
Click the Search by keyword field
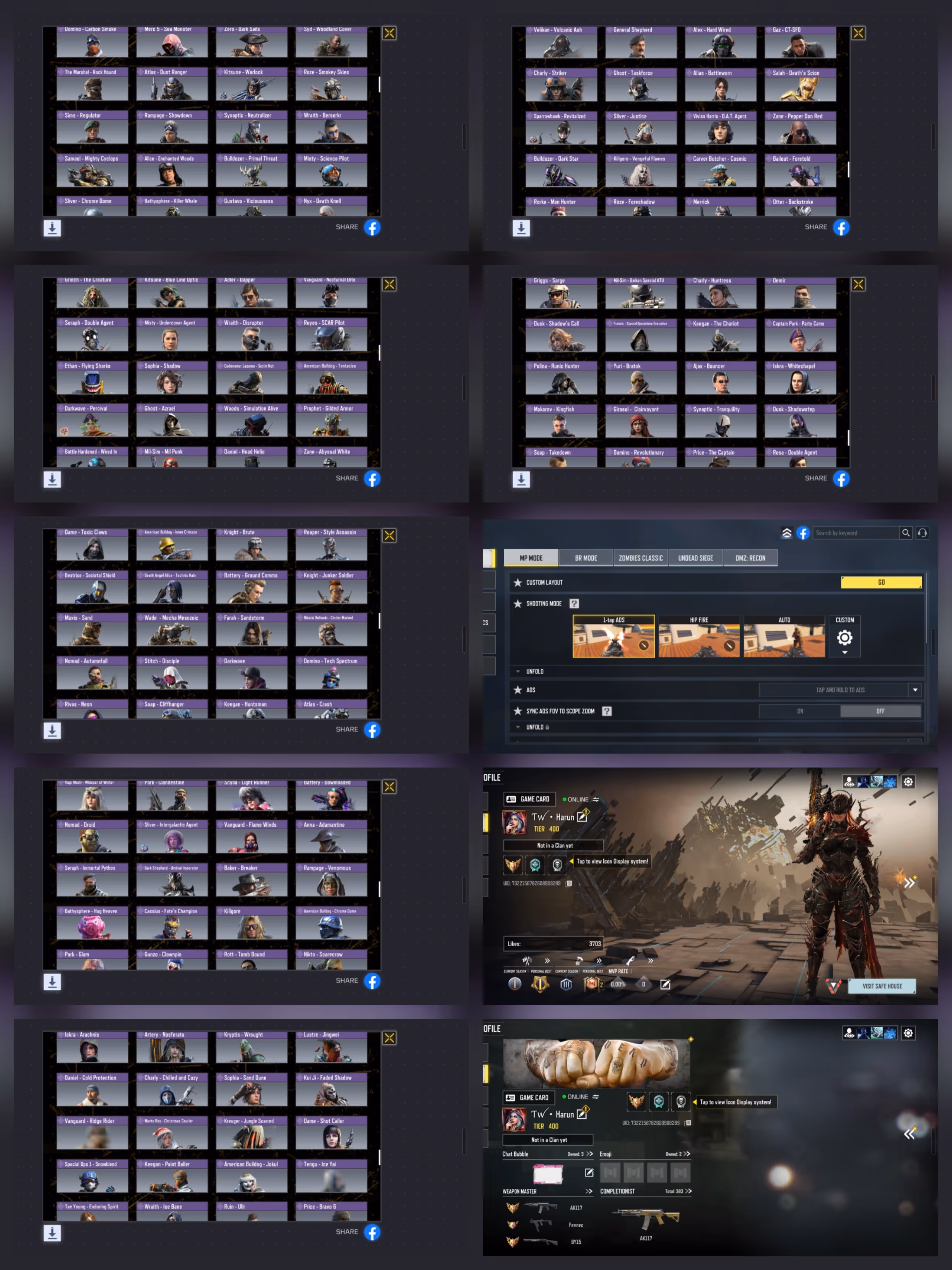[855, 533]
